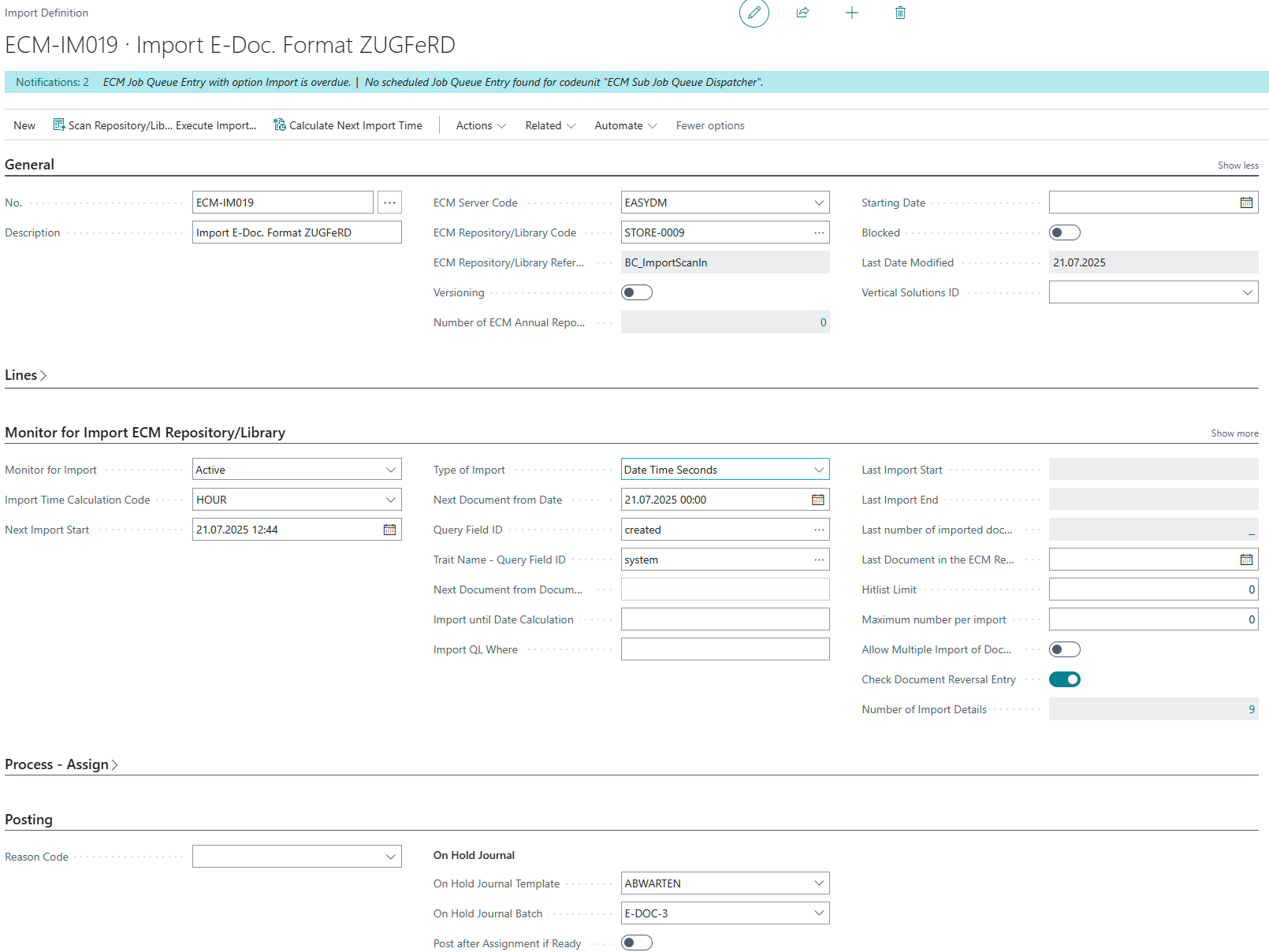Viewport: 1269px width, 952px height.
Task: Open calendar for Next Import Start
Action: point(389,530)
